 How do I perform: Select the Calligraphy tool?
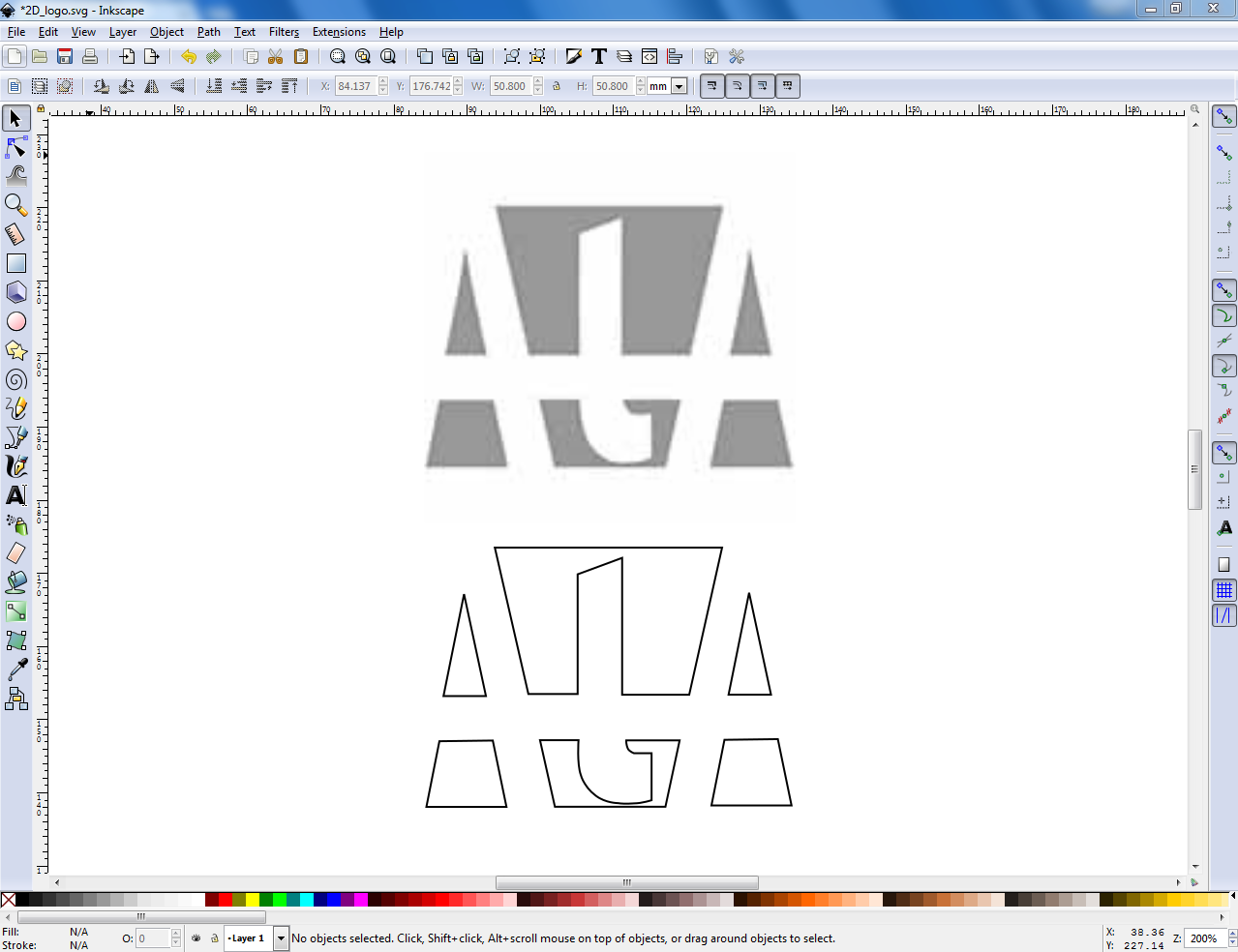[16, 466]
